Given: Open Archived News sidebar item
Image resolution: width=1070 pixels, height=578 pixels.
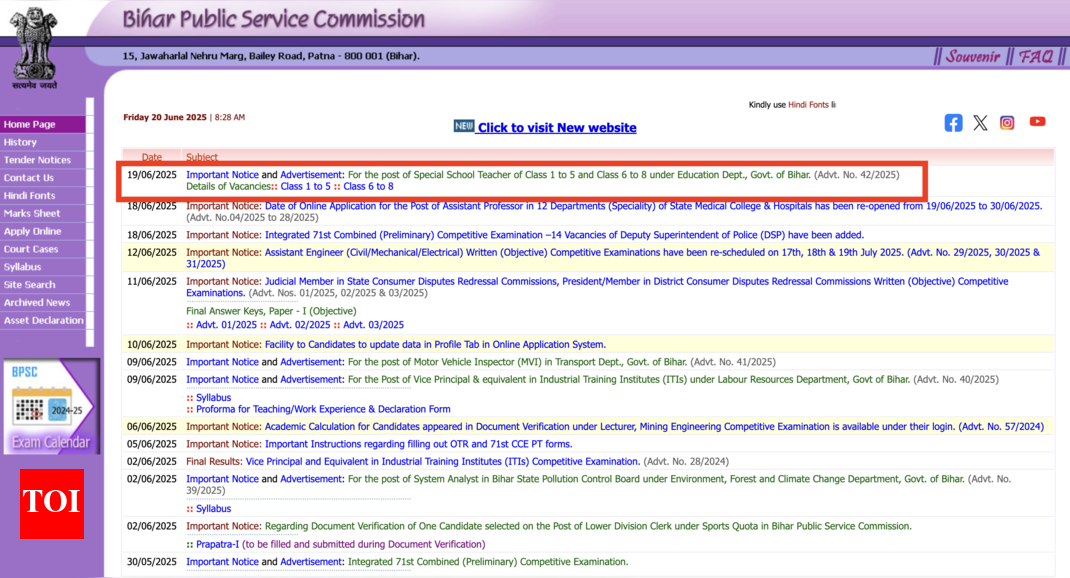Looking at the screenshot, I should 37,302.
